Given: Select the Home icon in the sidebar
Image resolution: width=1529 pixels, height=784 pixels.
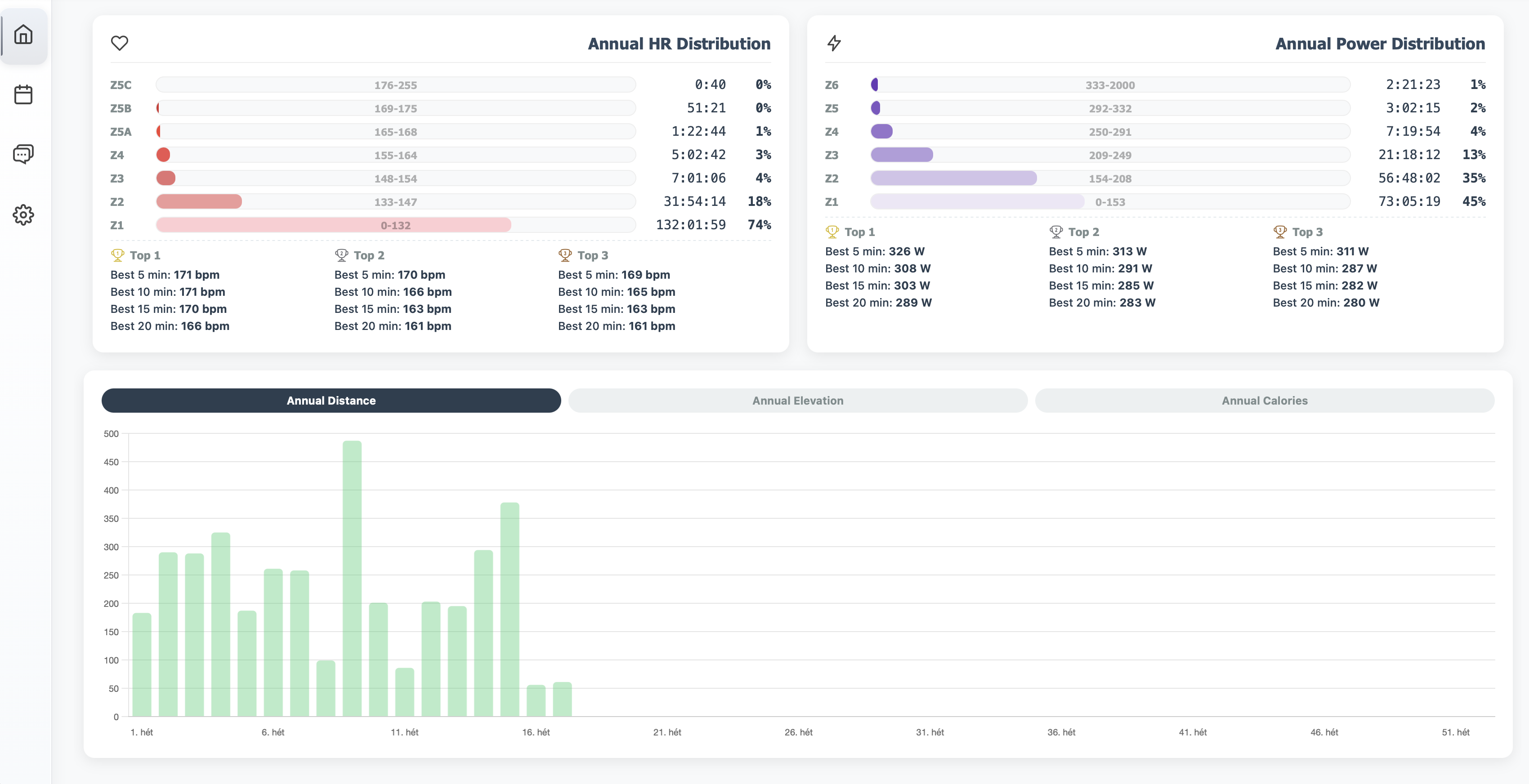Looking at the screenshot, I should pos(24,35).
